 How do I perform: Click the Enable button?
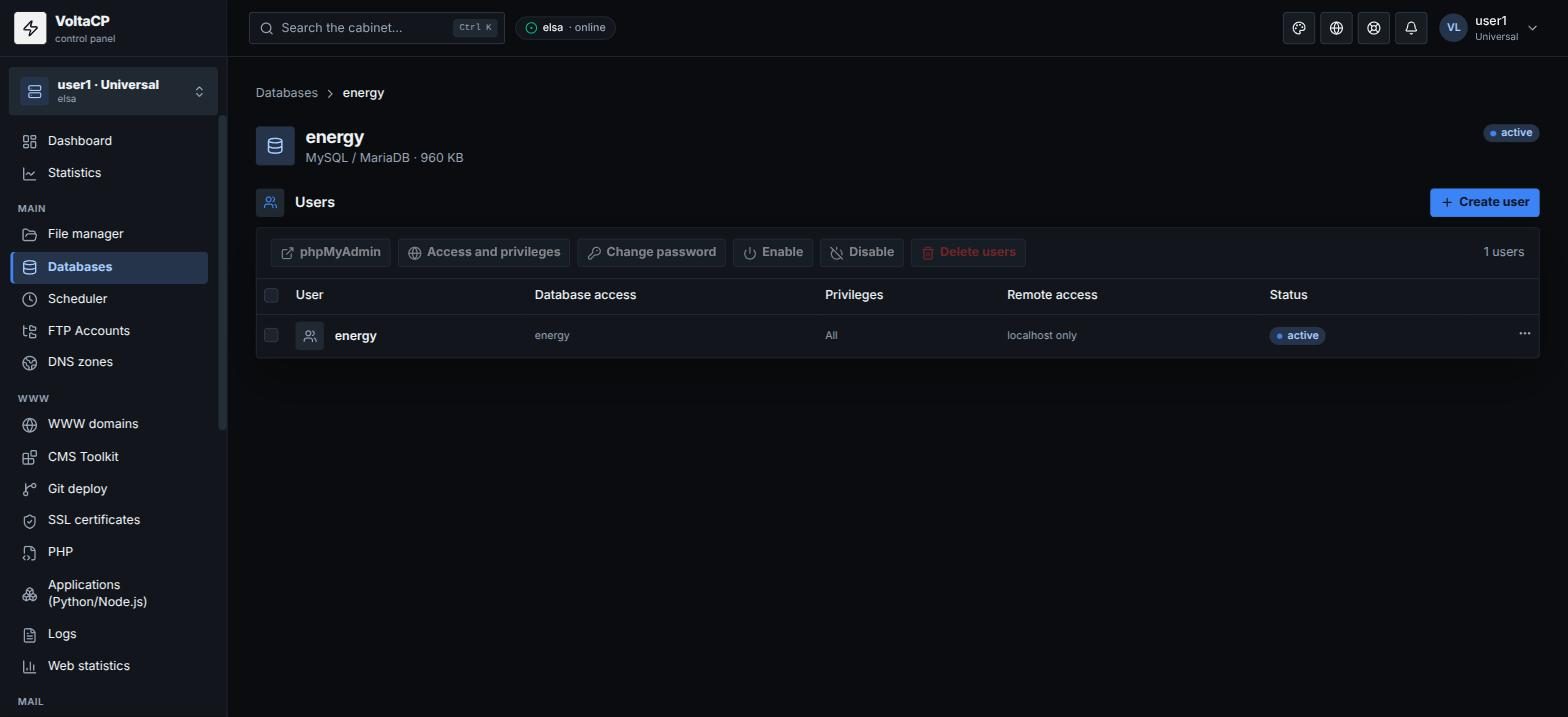point(773,252)
